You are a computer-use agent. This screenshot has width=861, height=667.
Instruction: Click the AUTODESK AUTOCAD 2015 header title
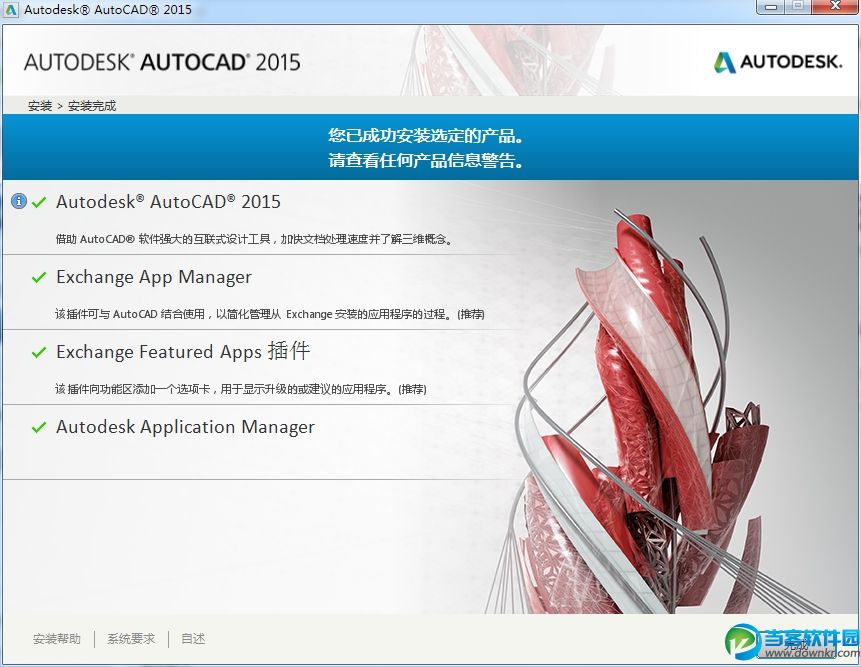point(162,62)
